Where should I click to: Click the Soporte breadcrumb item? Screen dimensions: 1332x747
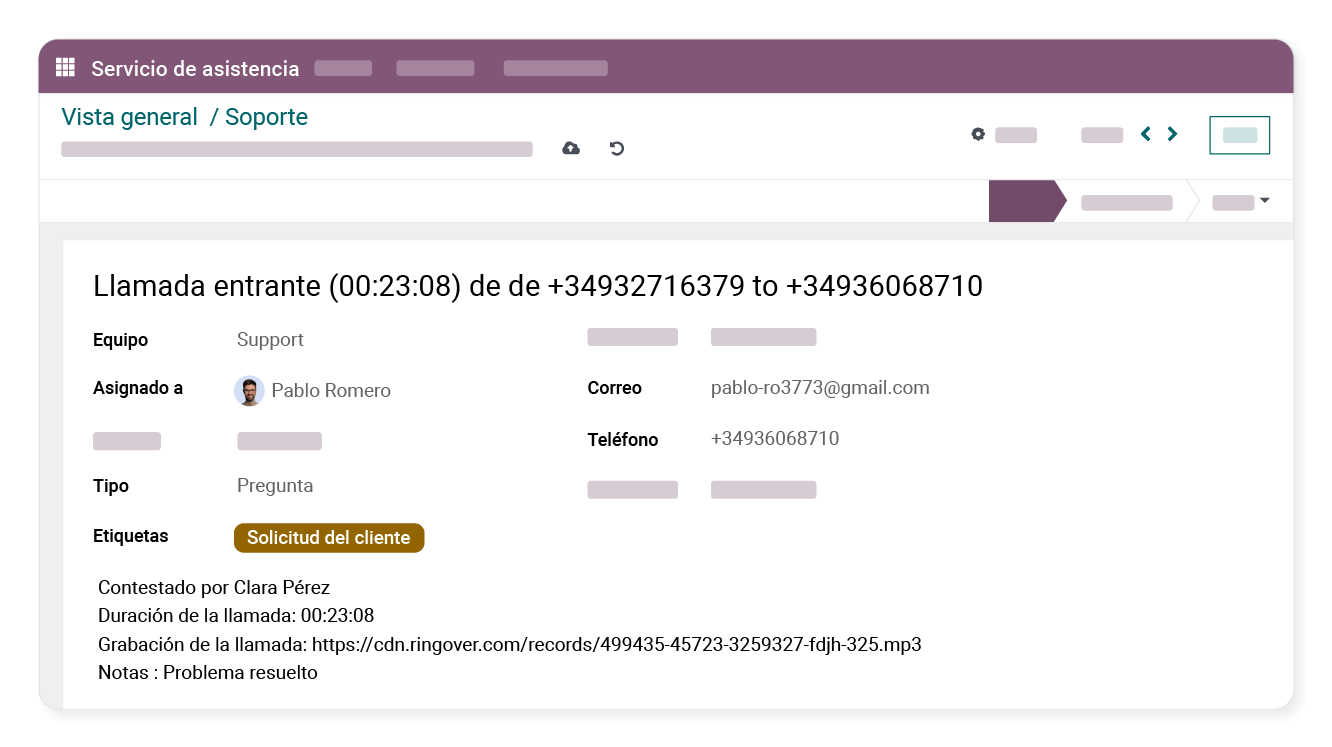(265, 117)
